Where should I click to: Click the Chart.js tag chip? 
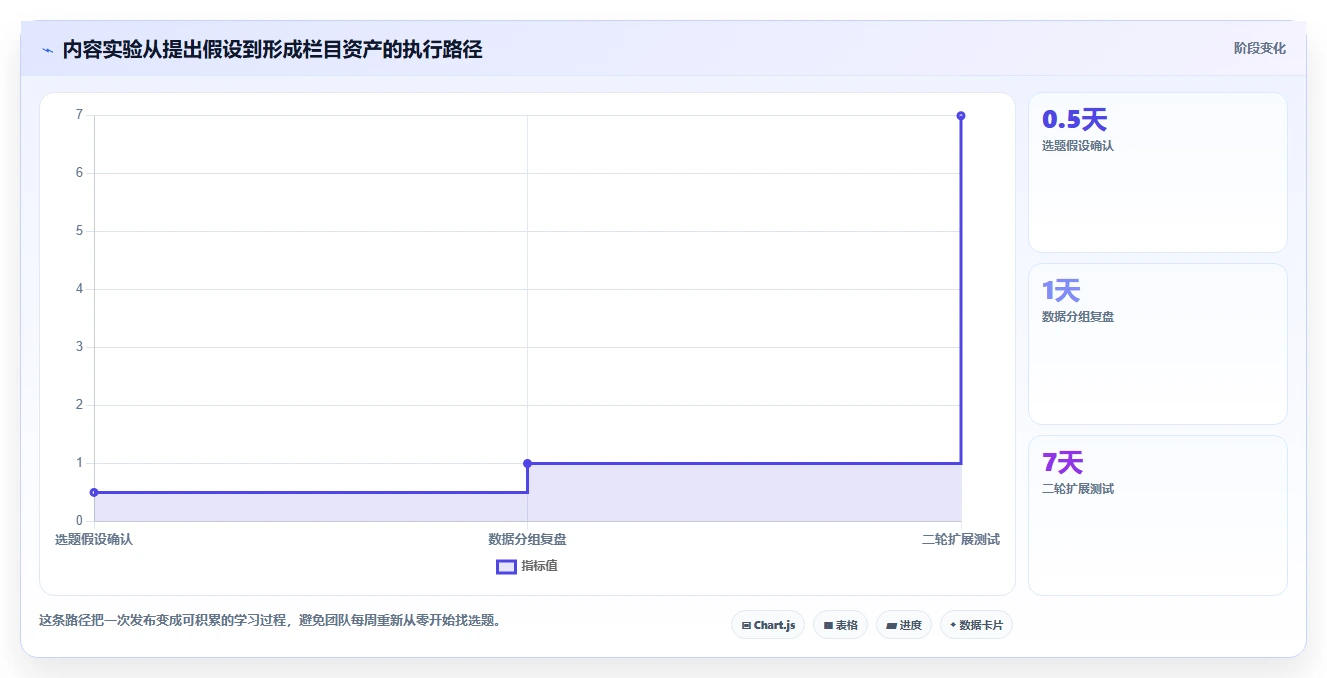point(768,625)
